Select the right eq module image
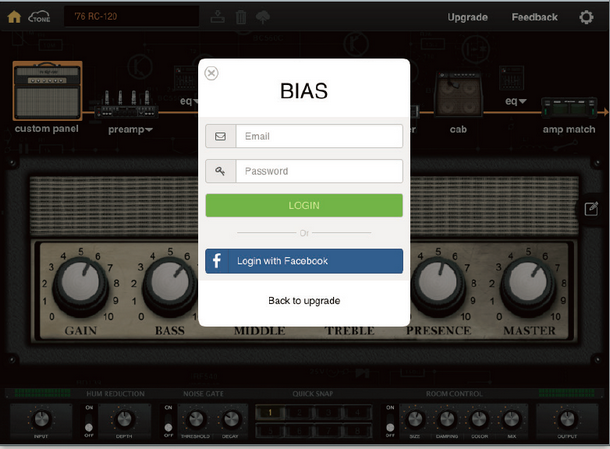The width and height of the screenshot is (610, 449). pyautogui.click(x=511, y=78)
